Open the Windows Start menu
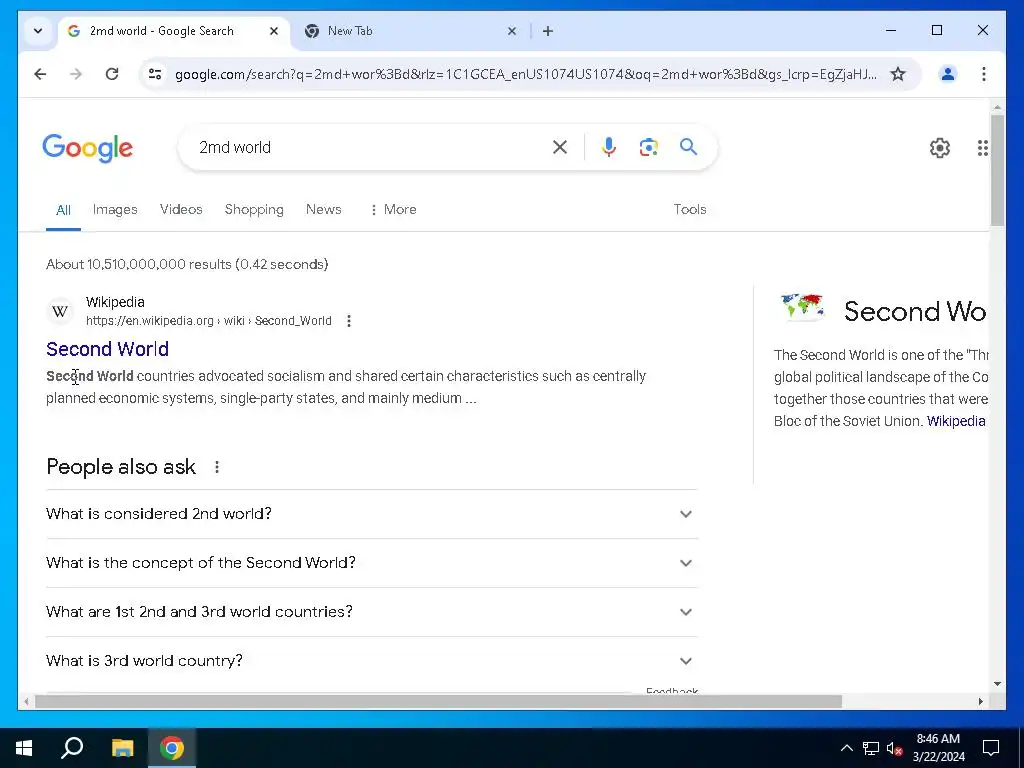The height and width of the screenshot is (768, 1024). 24,748
